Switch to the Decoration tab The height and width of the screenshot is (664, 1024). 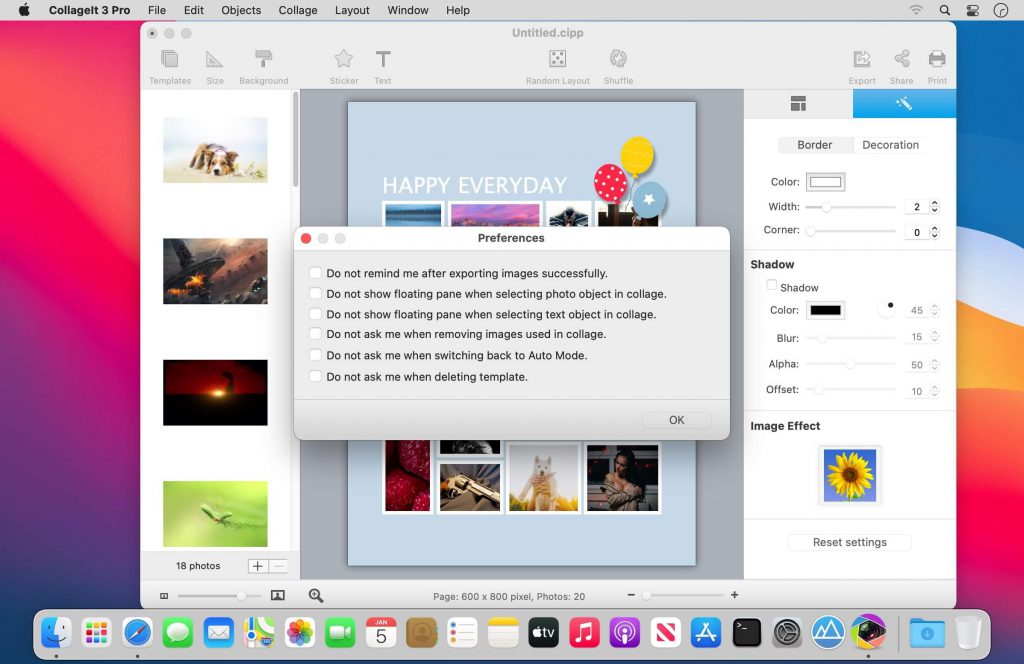(x=889, y=145)
